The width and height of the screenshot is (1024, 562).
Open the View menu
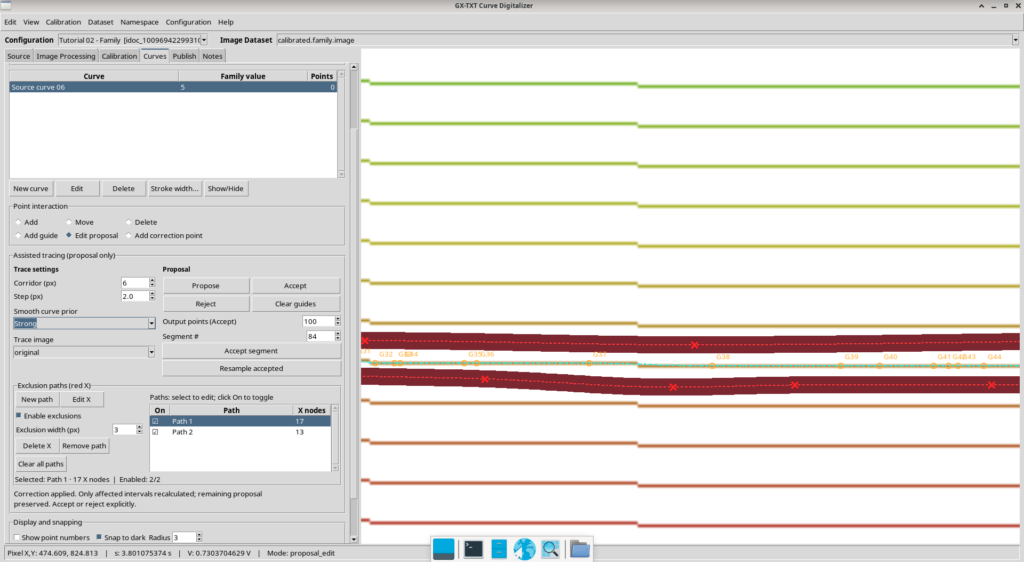click(31, 22)
